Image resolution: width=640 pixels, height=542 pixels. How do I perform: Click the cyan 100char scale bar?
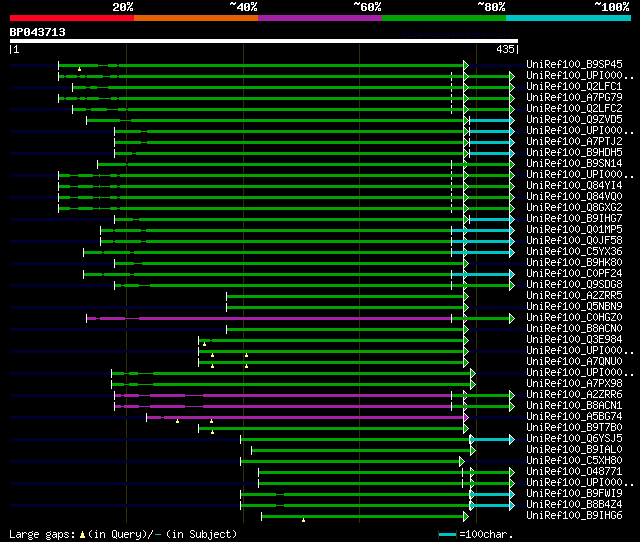pos(447,534)
